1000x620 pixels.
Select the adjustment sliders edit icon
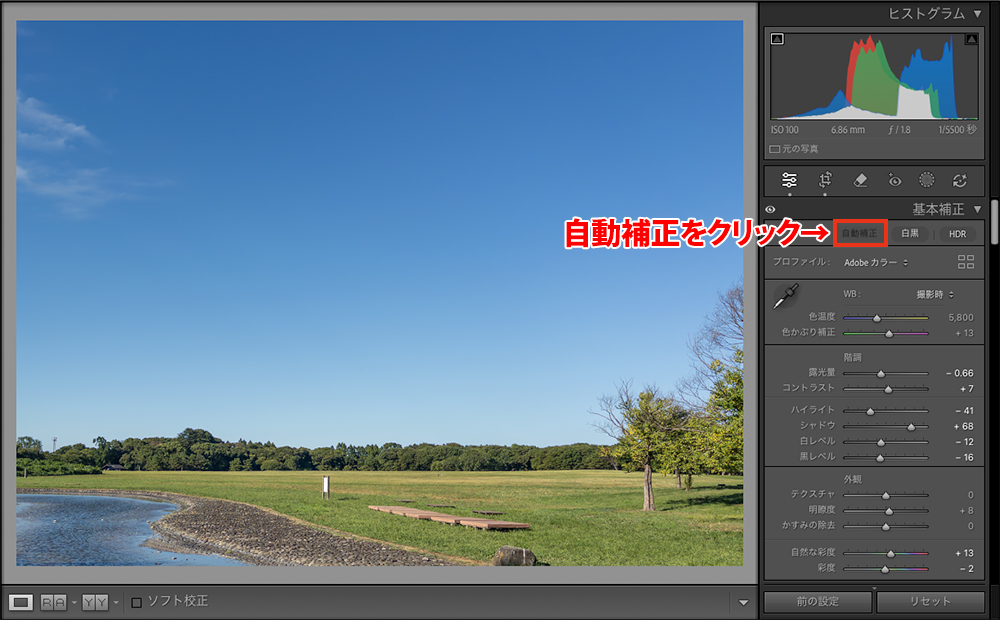pos(789,181)
